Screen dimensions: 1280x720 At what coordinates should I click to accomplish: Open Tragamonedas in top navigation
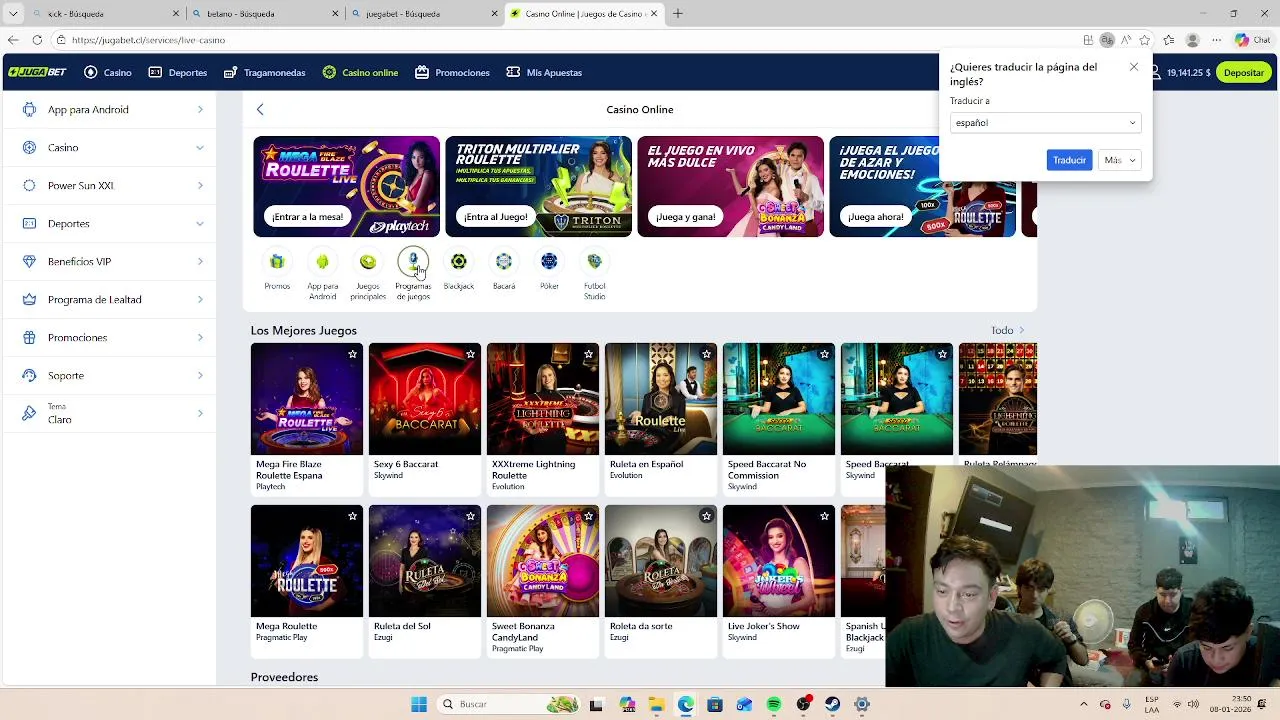pos(265,72)
